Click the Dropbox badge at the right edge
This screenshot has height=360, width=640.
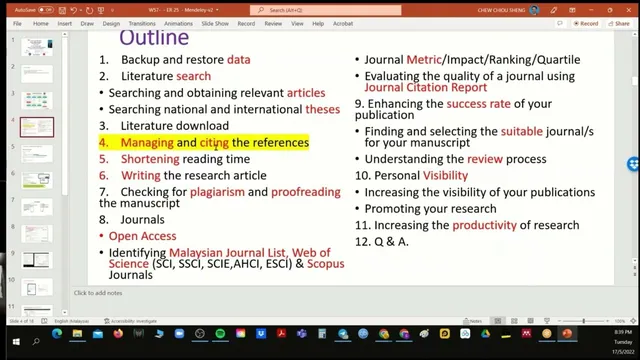[633, 164]
